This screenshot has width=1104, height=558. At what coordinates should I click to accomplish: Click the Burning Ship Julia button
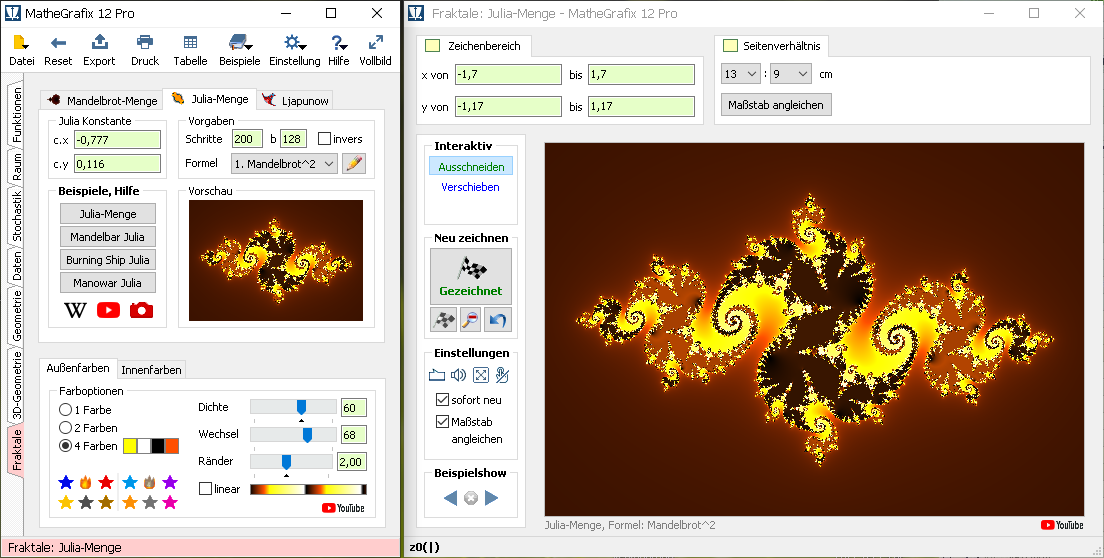coord(107,260)
